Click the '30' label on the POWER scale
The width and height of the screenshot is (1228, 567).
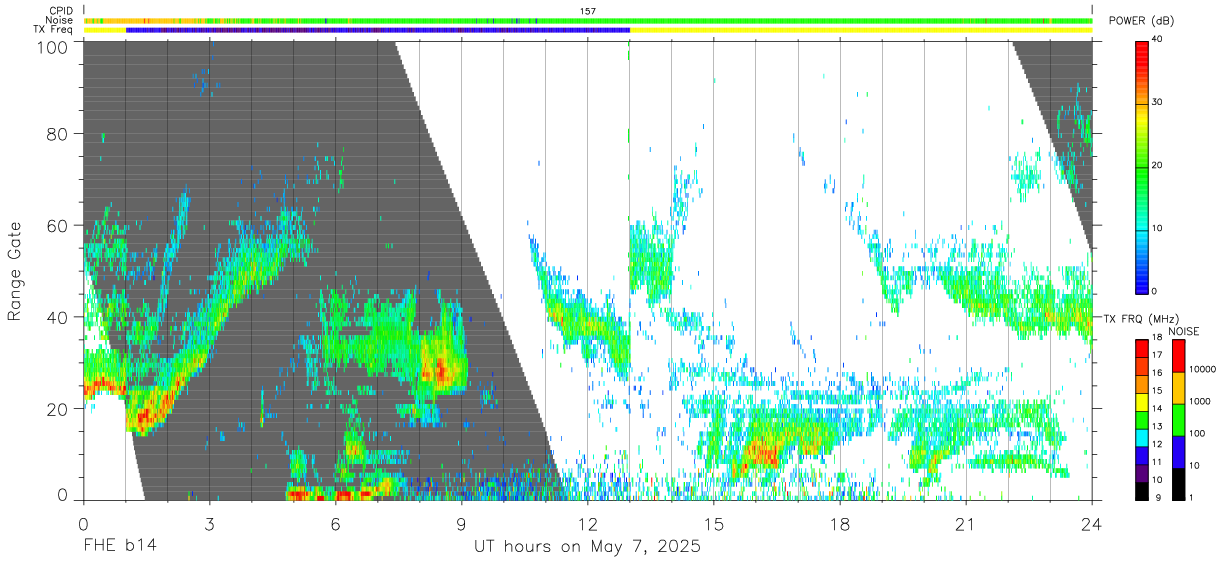[x=1158, y=102]
